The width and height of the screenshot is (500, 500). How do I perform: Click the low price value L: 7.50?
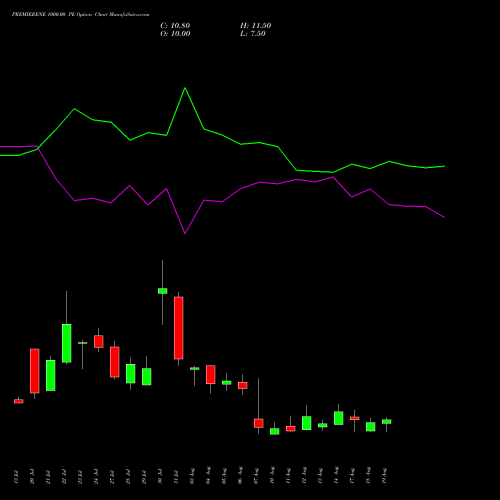pyautogui.click(x=253, y=34)
